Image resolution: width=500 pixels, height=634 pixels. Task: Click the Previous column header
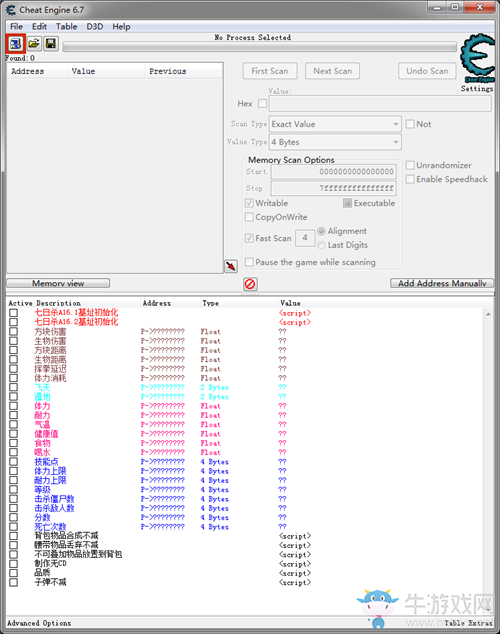[x=184, y=71]
